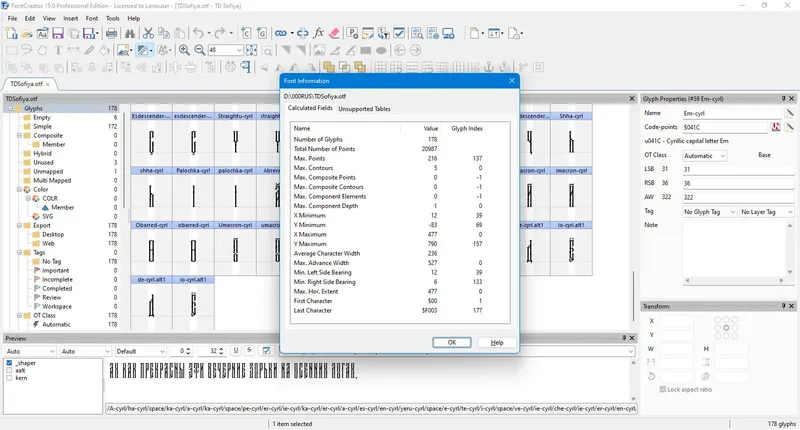Click the AW value input field

click(738, 197)
